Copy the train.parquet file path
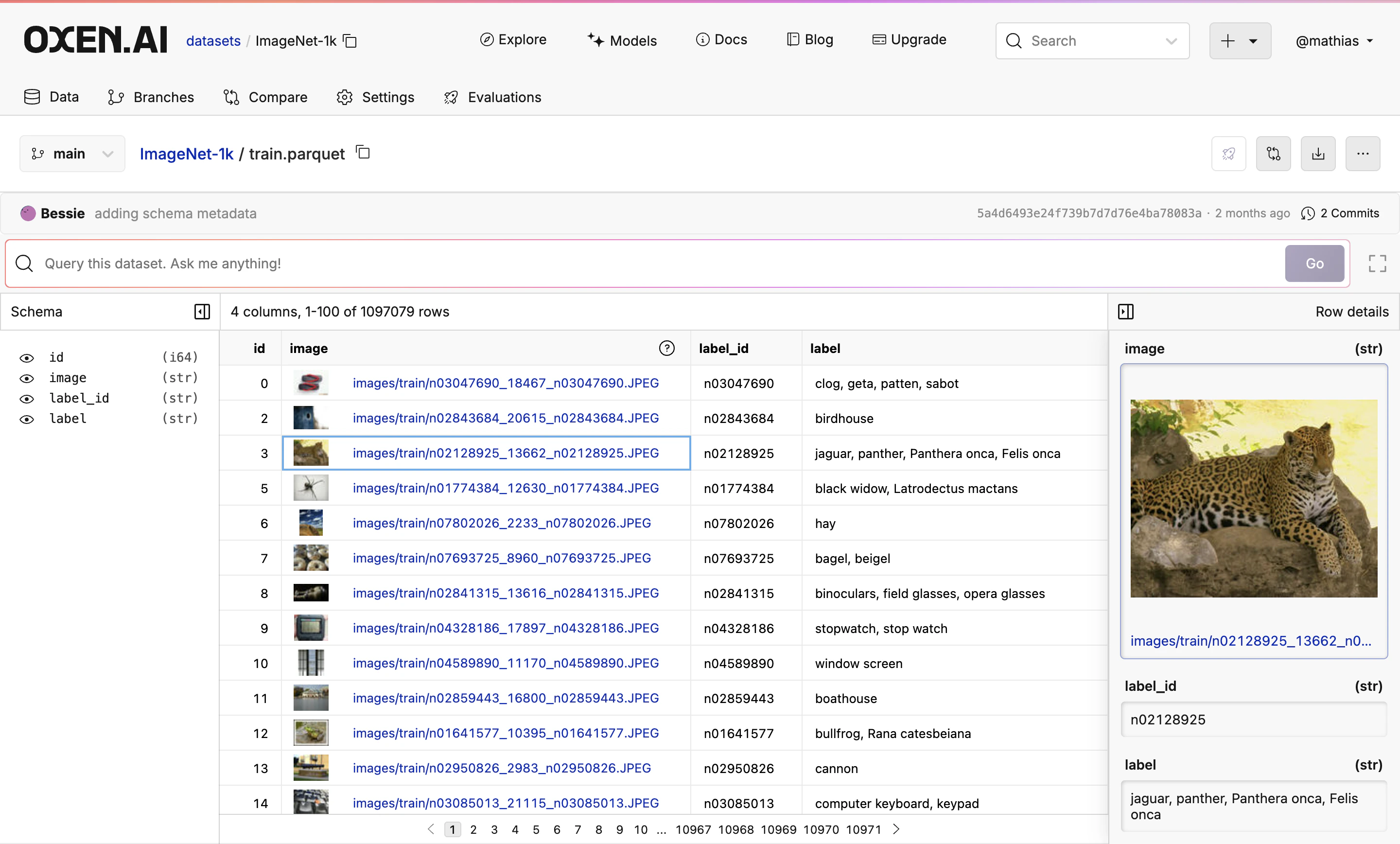The image size is (1400, 844). click(x=363, y=152)
